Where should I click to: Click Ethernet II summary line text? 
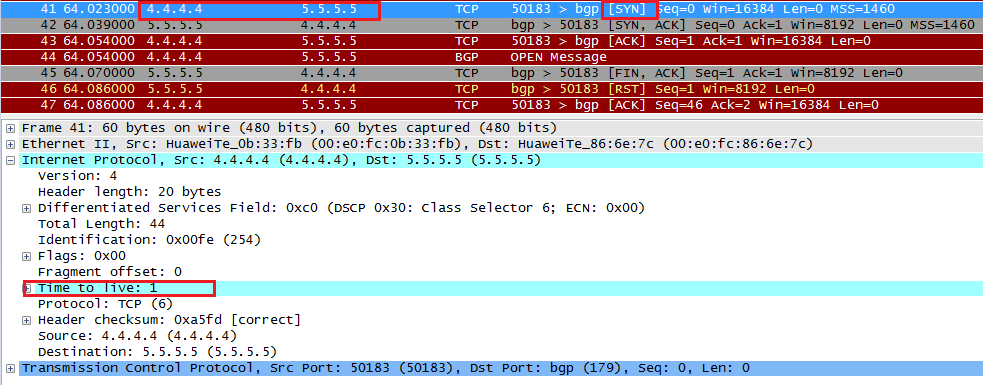tap(417, 144)
